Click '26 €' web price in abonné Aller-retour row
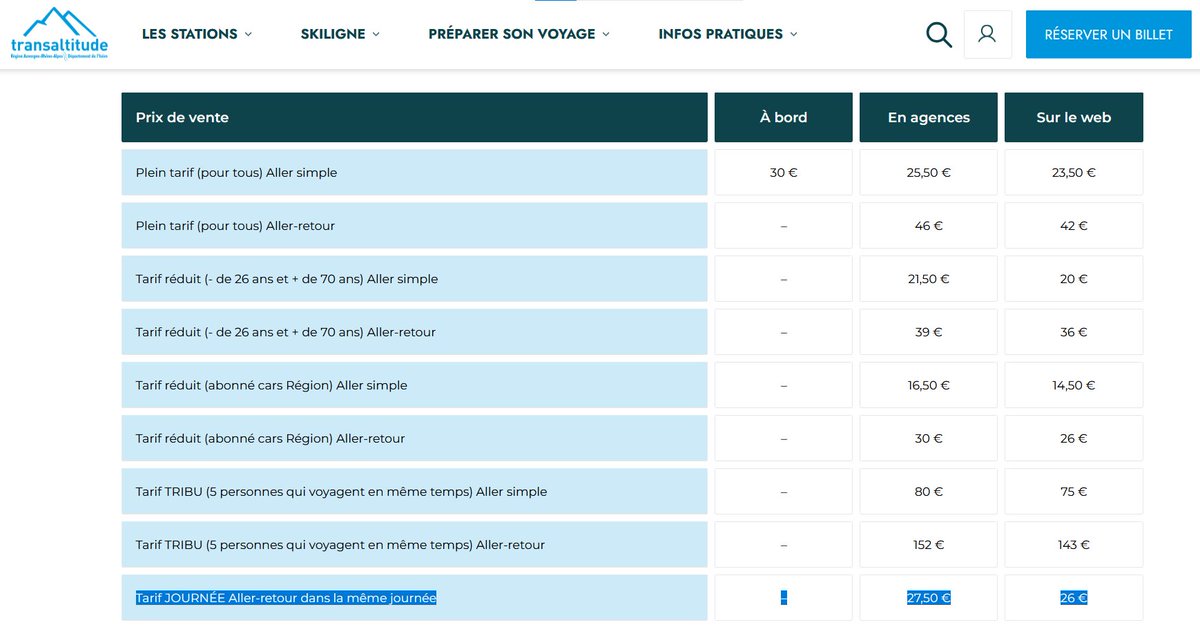This screenshot has height=636, width=1200. 1074,438
